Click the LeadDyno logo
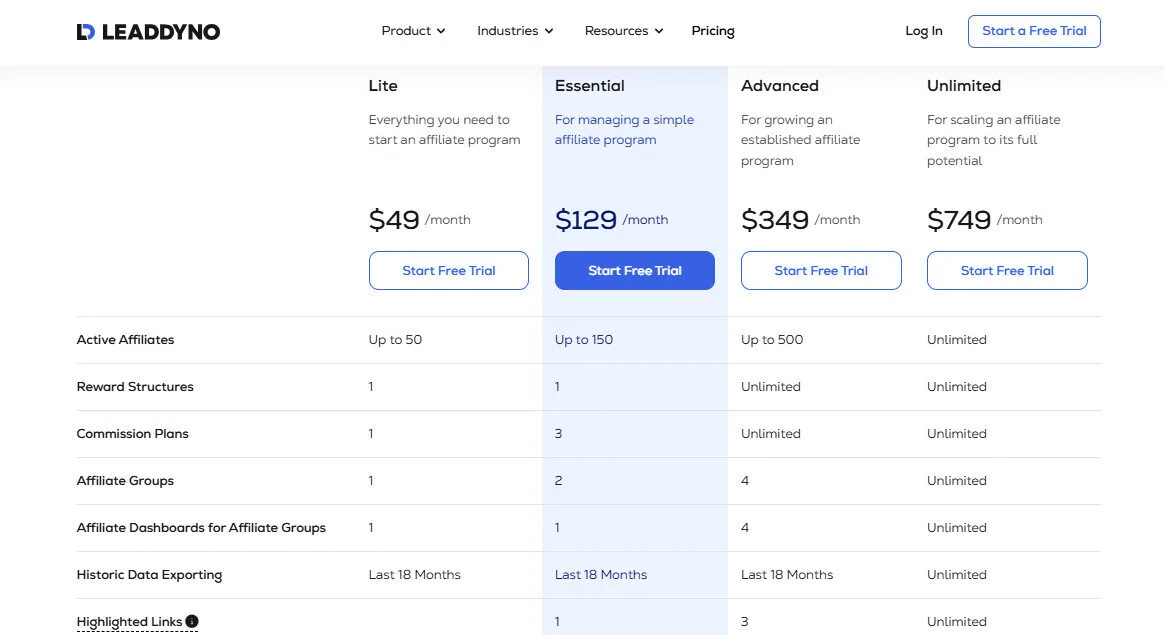The image size is (1164, 635). (147, 31)
